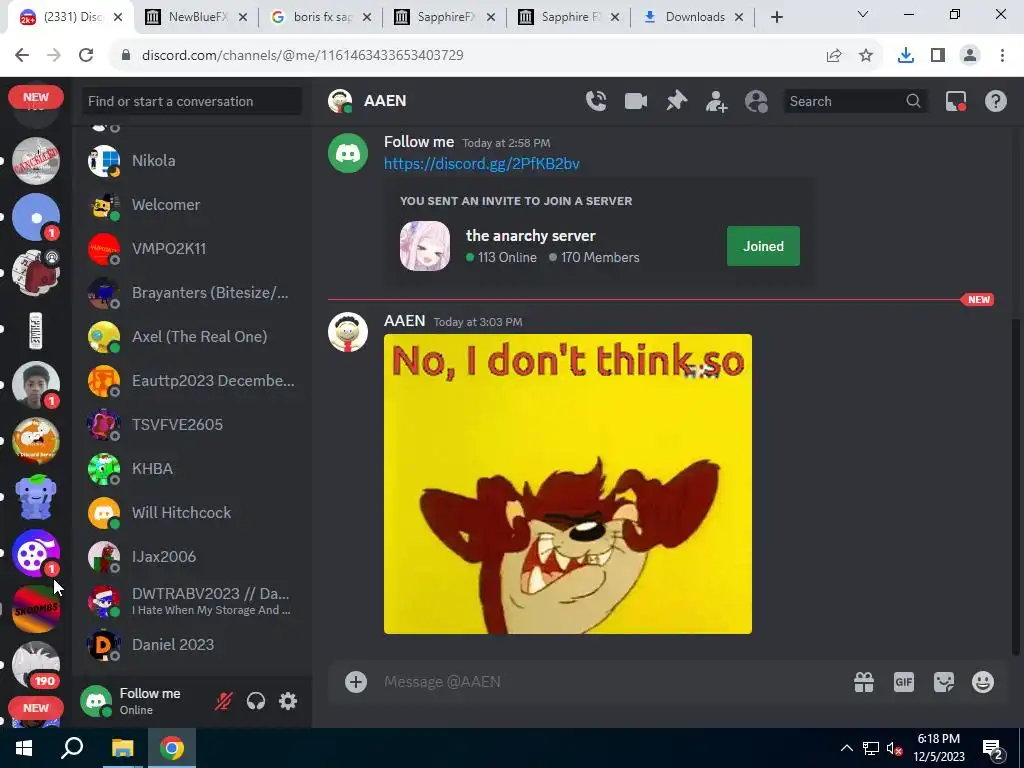Bookmark this page star

tap(866, 56)
